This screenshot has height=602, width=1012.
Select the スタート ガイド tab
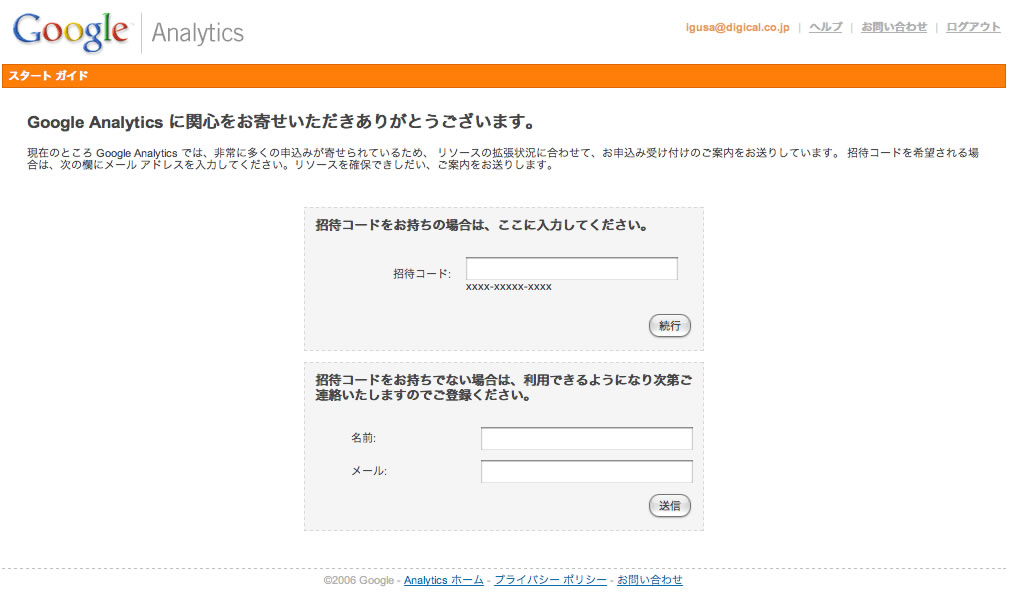pos(49,76)
